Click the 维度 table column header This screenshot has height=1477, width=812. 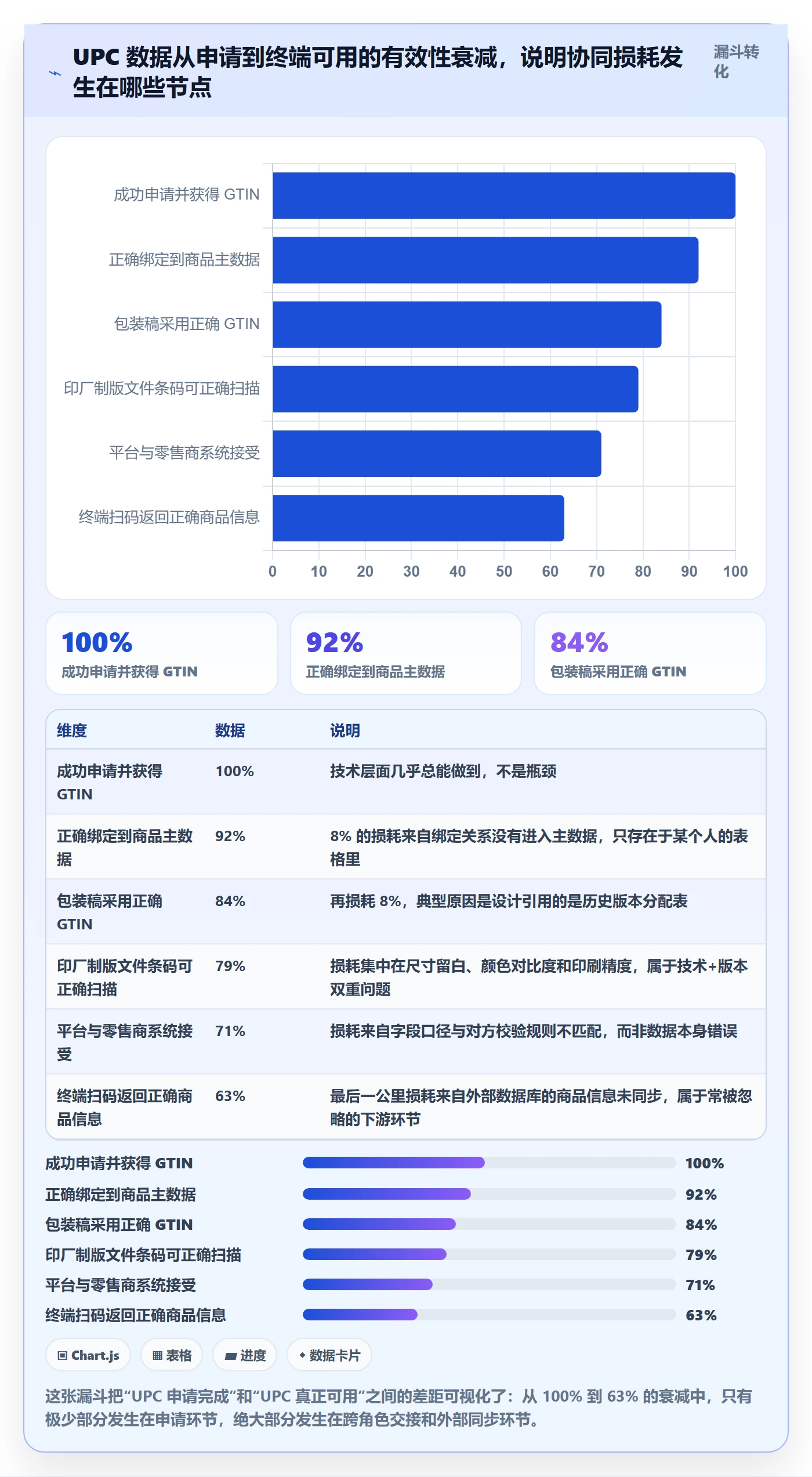point(72,730)
